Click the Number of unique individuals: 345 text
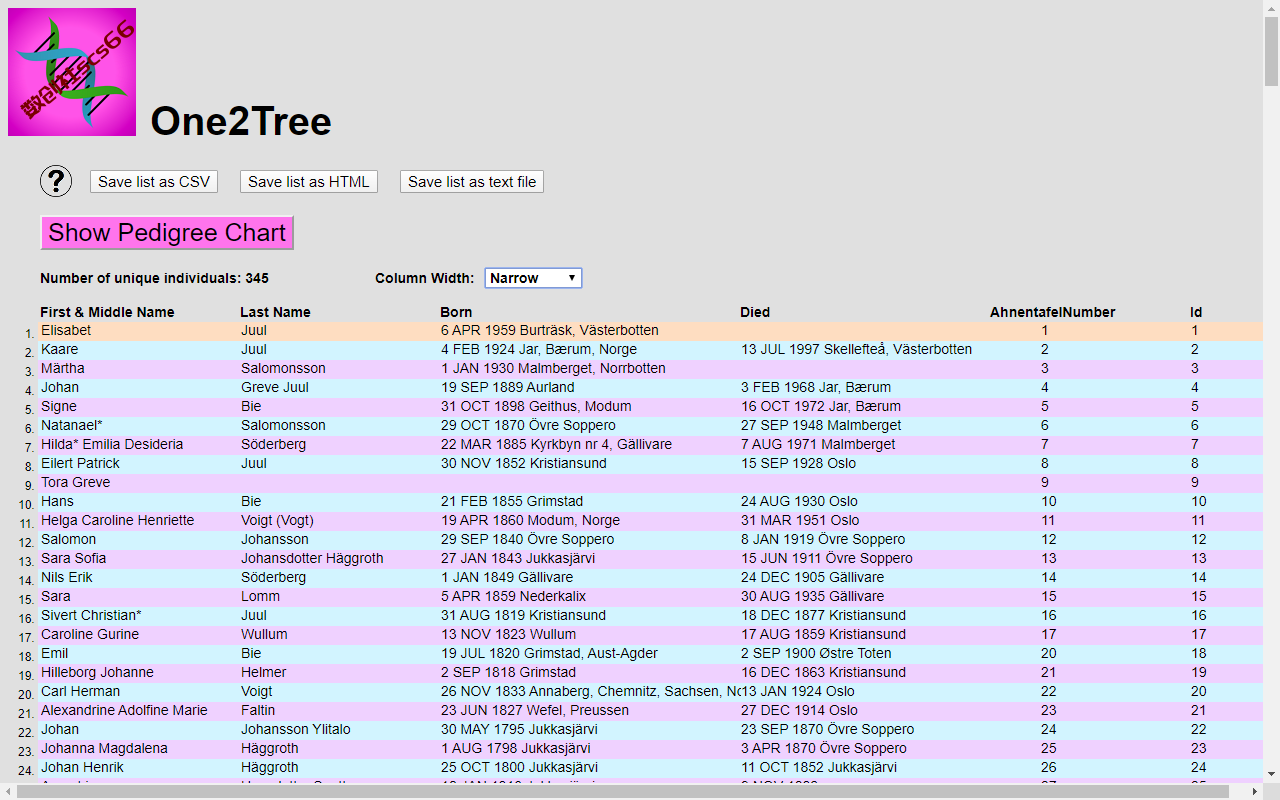The image size is (1280, 800). (154, 278)
